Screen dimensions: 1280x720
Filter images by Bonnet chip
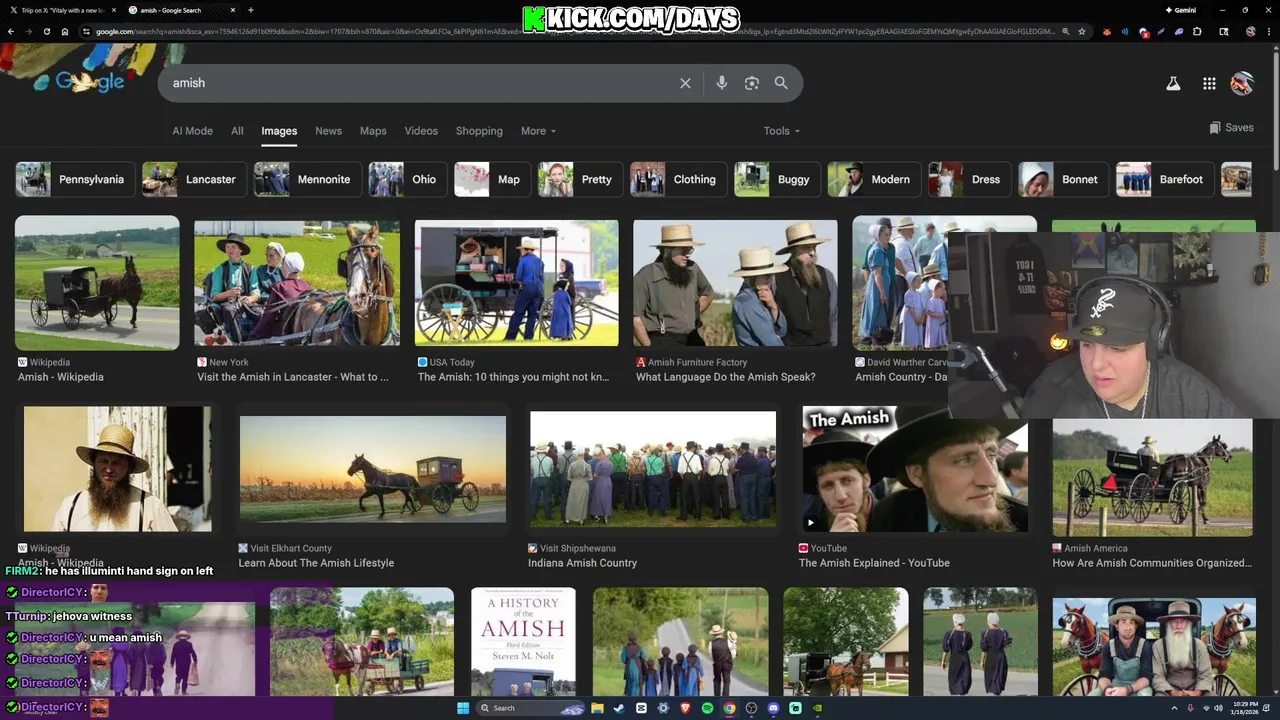[1064, 180]
